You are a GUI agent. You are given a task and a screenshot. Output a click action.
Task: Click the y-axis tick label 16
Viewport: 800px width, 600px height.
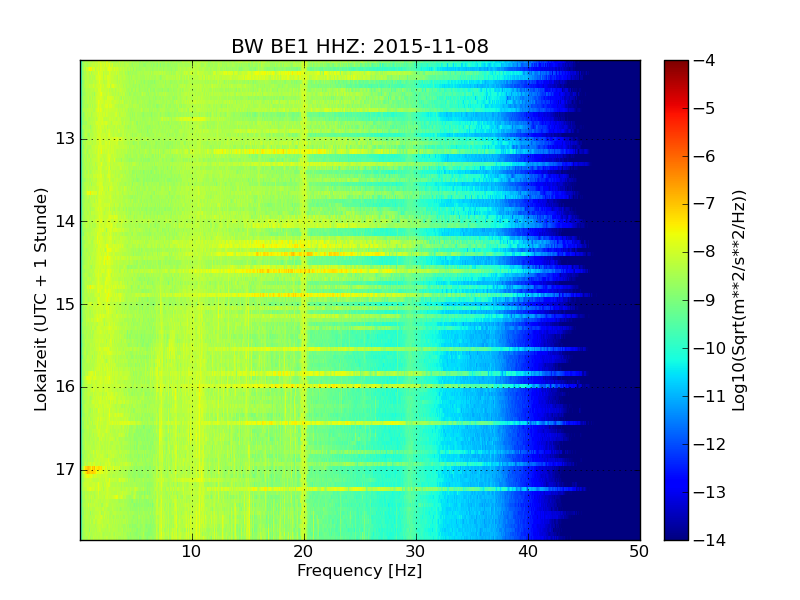tap(65, 387)
